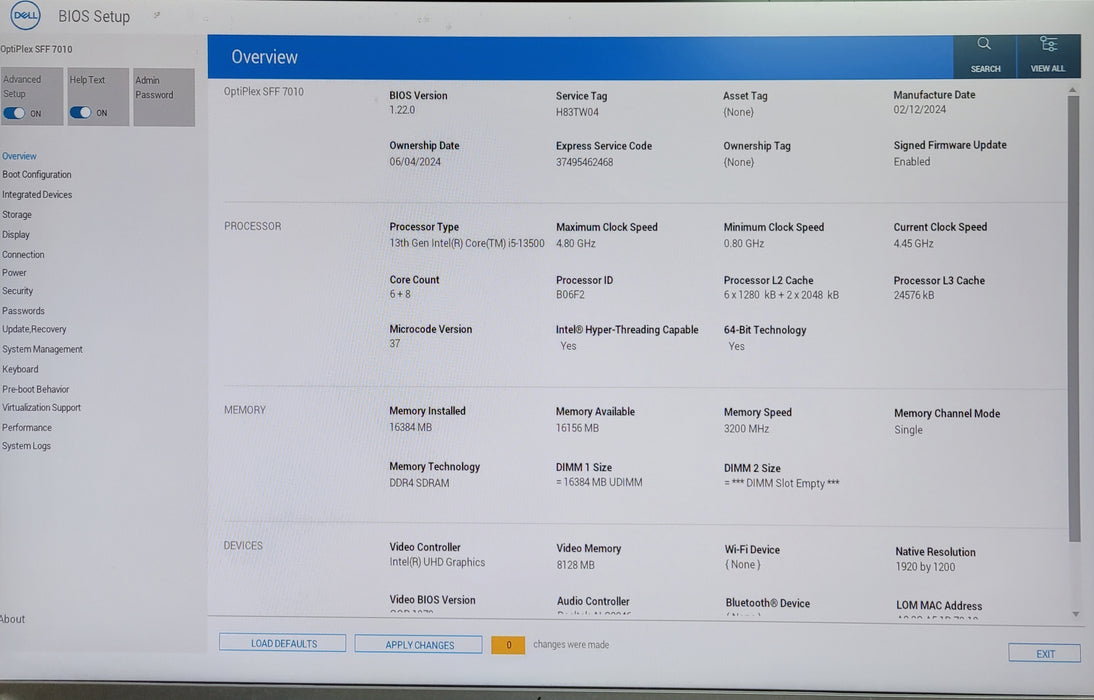The image size is (1094, 700).
Task: Open the Admin Password tile
Action: click(164, 97)
